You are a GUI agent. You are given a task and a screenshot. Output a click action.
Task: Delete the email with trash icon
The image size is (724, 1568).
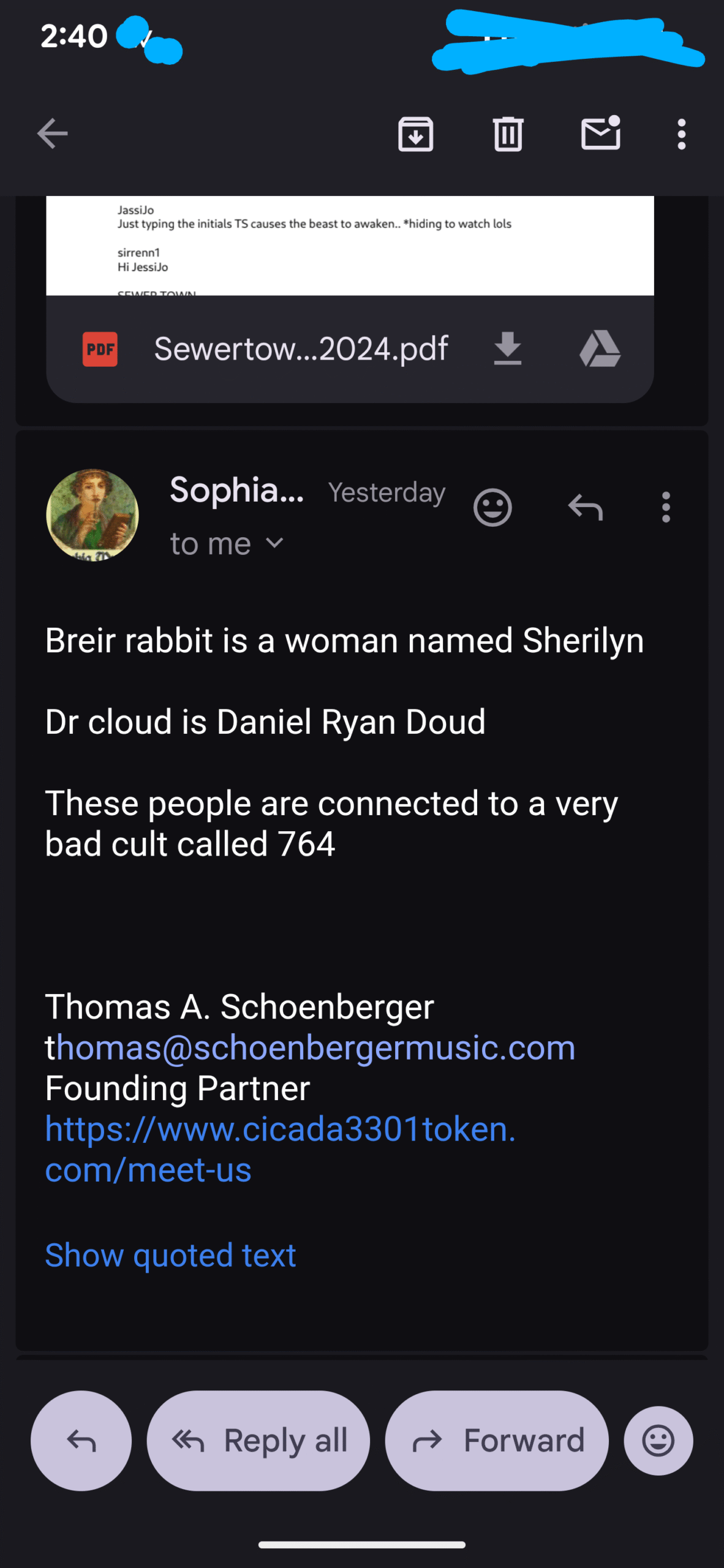(x=508, y=134)
